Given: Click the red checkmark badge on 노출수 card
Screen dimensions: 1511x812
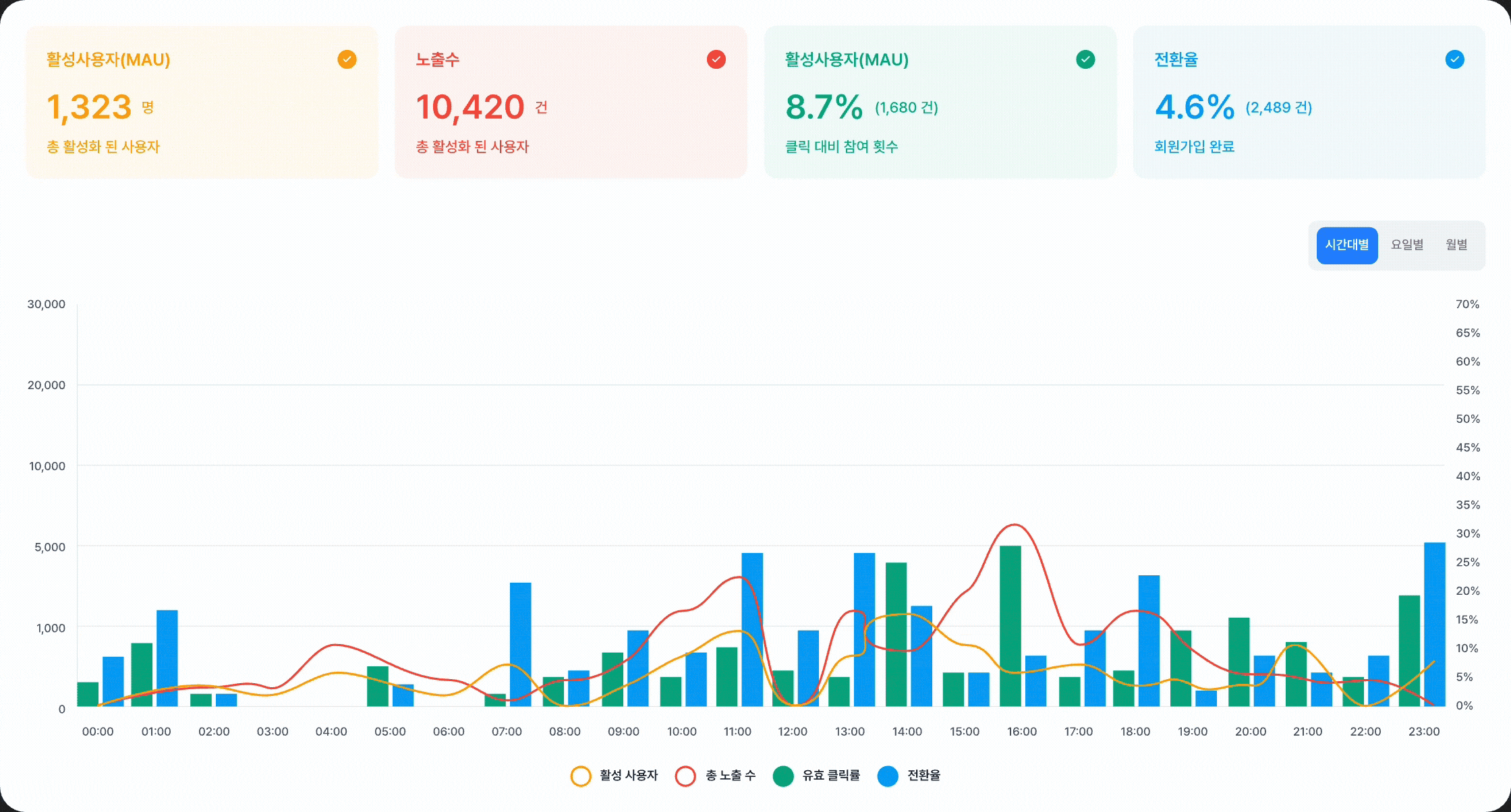Looking at the screenshot, I should [716, 60].
